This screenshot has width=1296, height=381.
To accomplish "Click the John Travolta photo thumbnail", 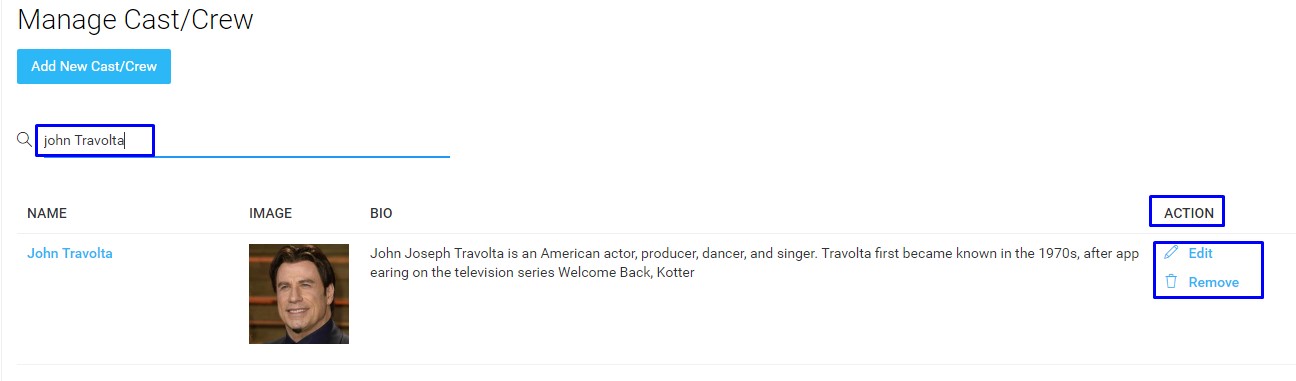I will pyautogui.click(x=299, y=294).
